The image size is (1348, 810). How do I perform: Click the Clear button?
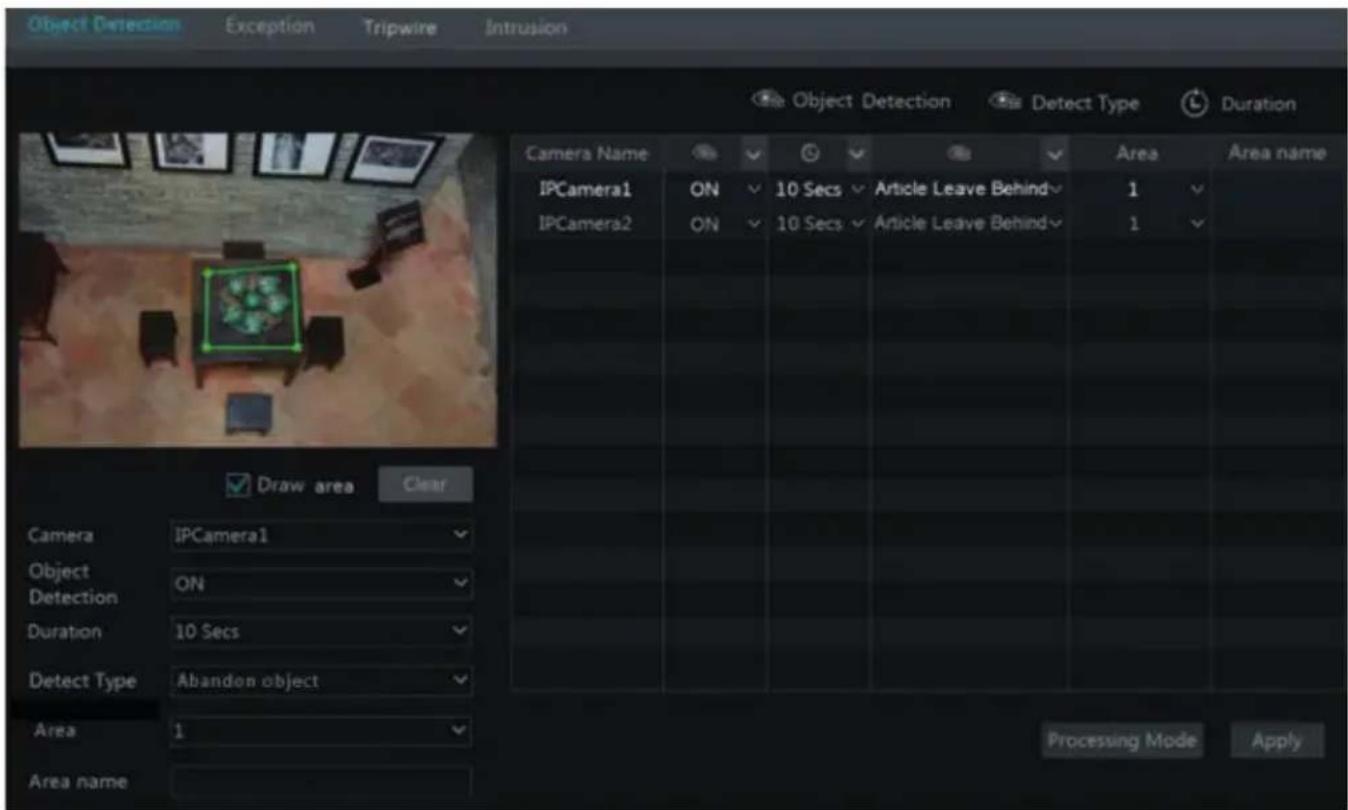click(x=425, y=484)
